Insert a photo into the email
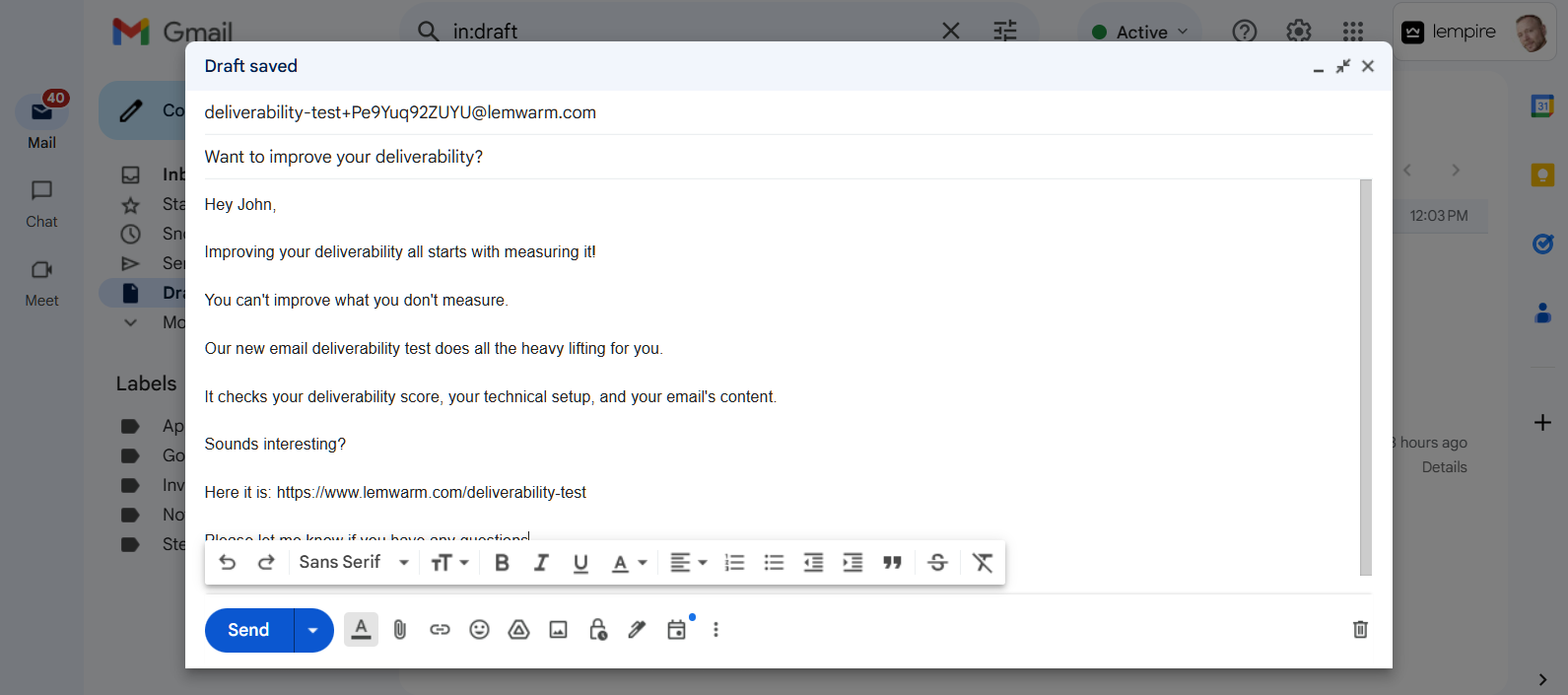 click(558, 629)
